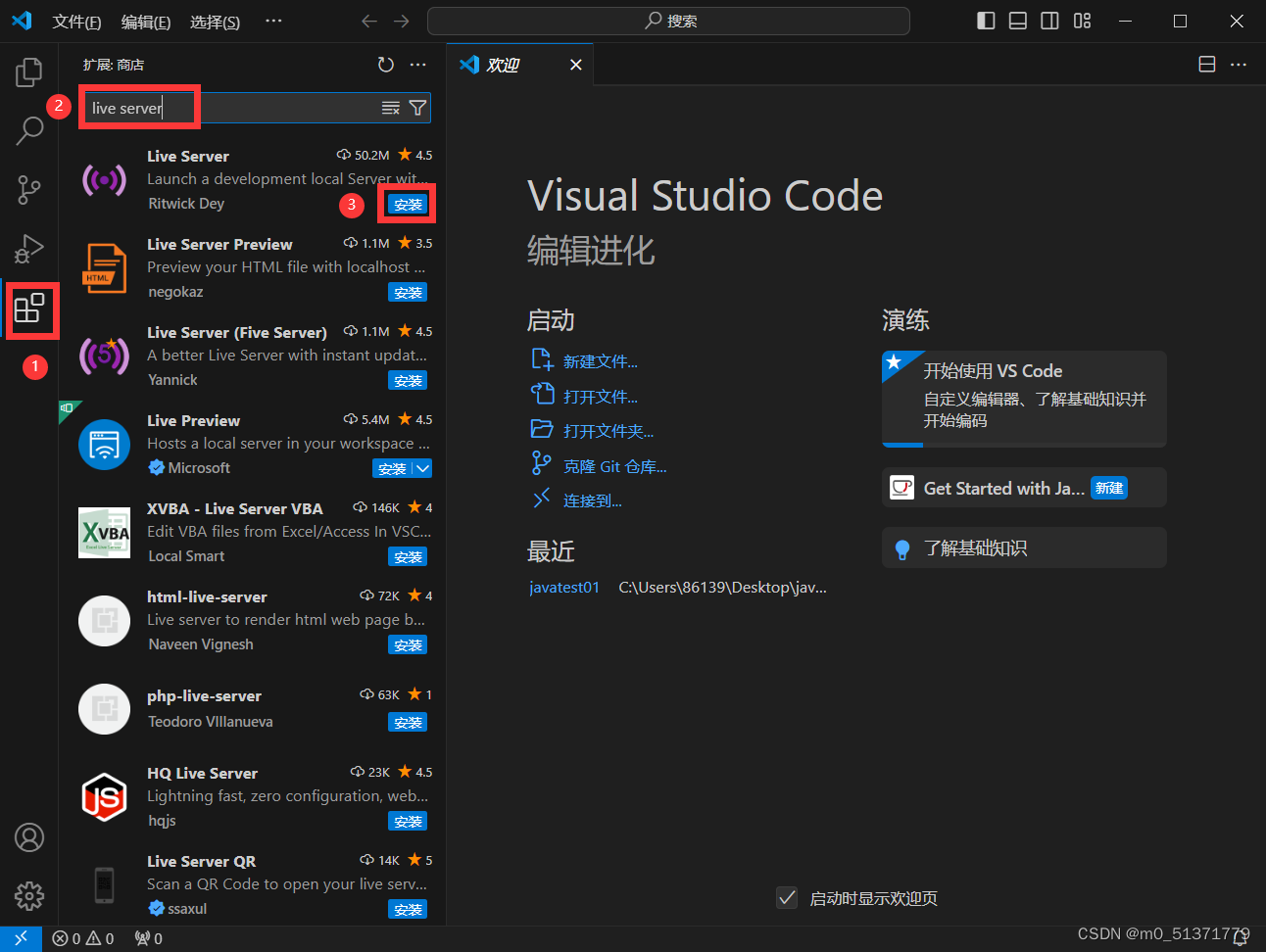Install HQ Live Server extension

[x=408, y=822]
